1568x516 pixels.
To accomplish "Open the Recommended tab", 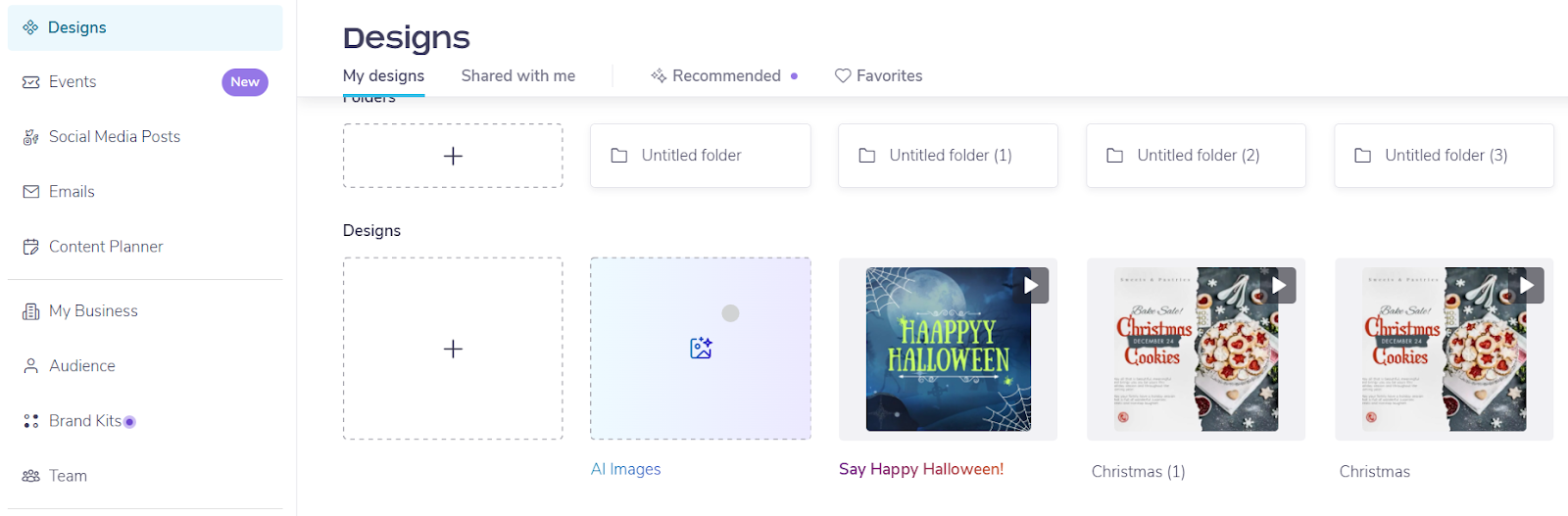I will tap(724, 75).
